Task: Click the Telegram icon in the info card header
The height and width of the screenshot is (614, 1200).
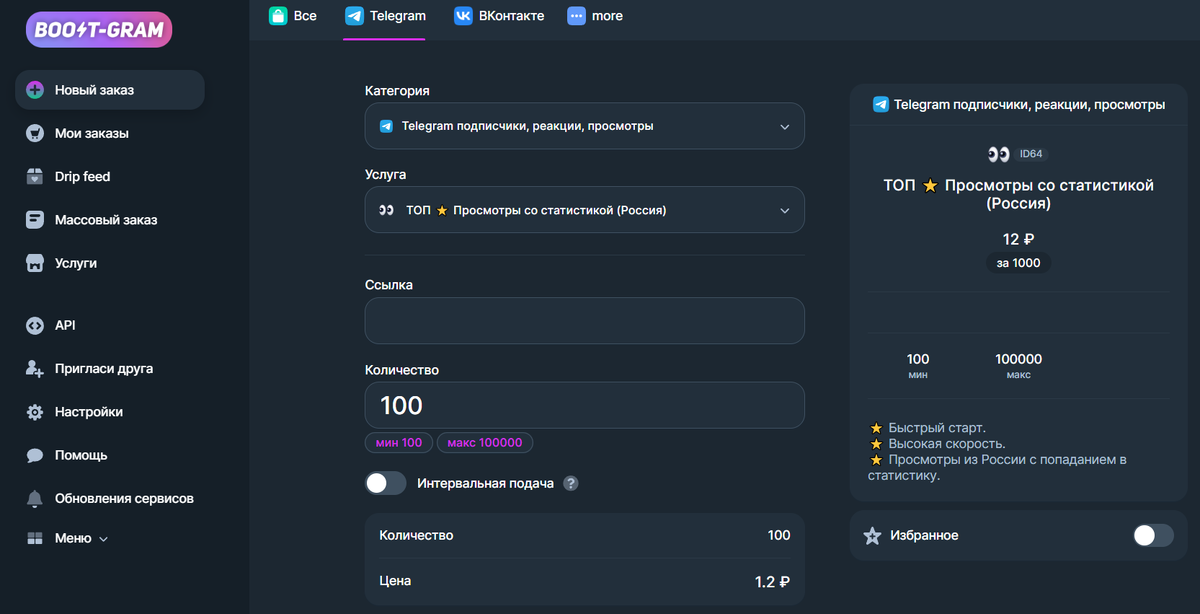Action: 881,104
